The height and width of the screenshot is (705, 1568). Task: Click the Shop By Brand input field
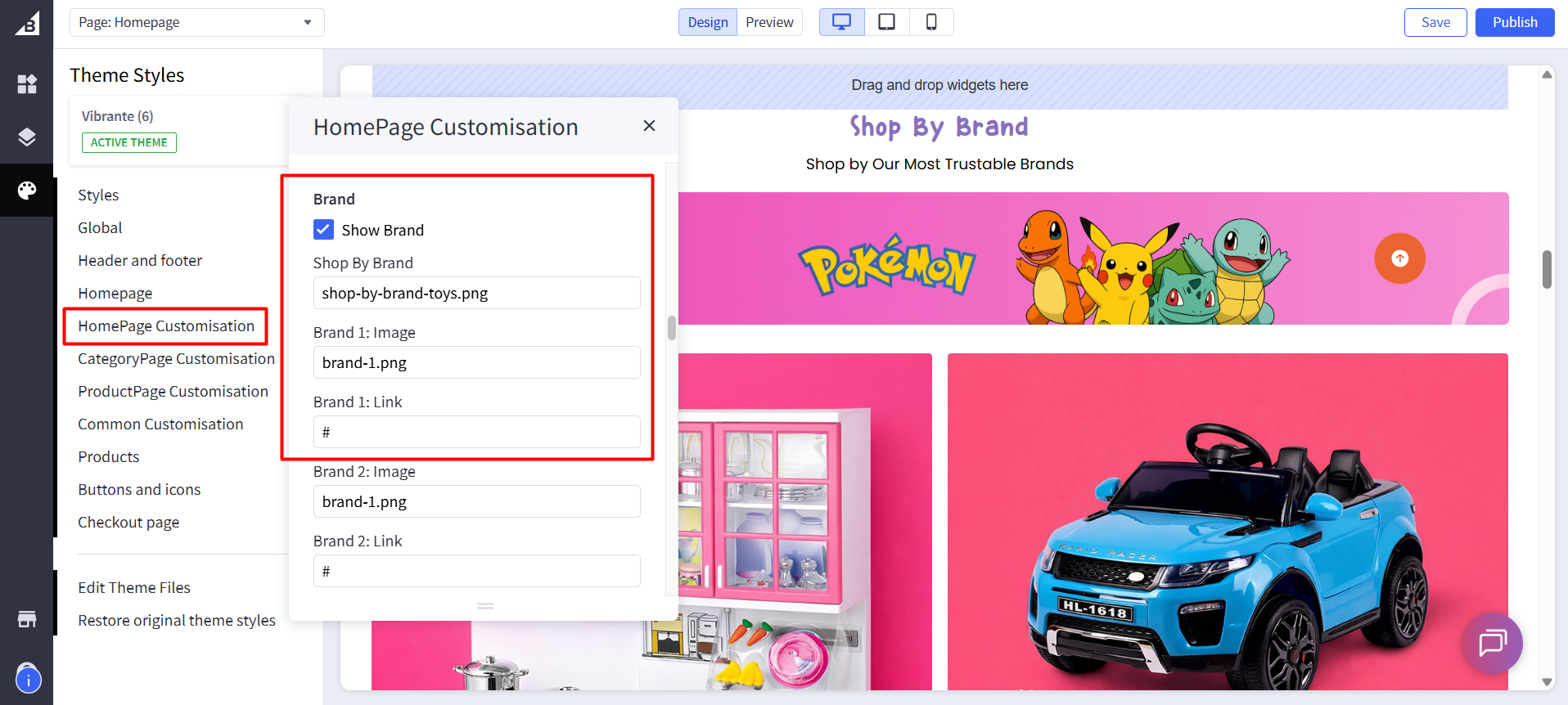(x=477, y=293)
